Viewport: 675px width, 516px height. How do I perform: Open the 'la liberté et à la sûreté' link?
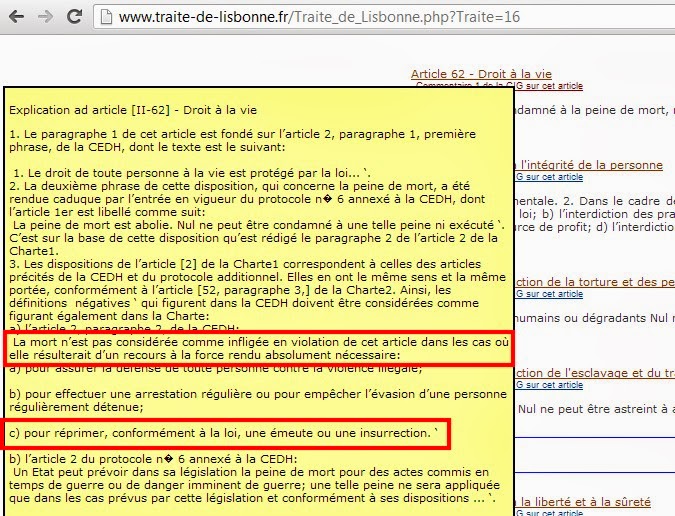[x=582, y=502]
